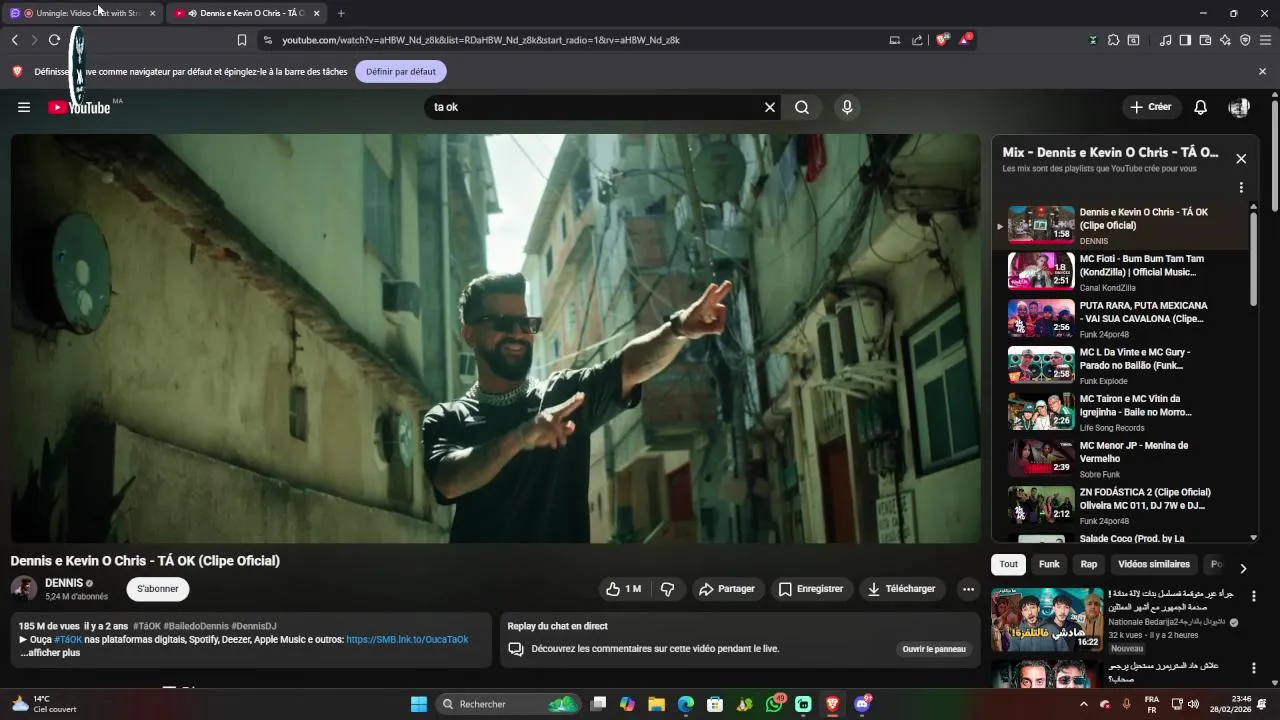Open Brave playlist music note icon
The image size is (1280, 720).
point(1165,40)
